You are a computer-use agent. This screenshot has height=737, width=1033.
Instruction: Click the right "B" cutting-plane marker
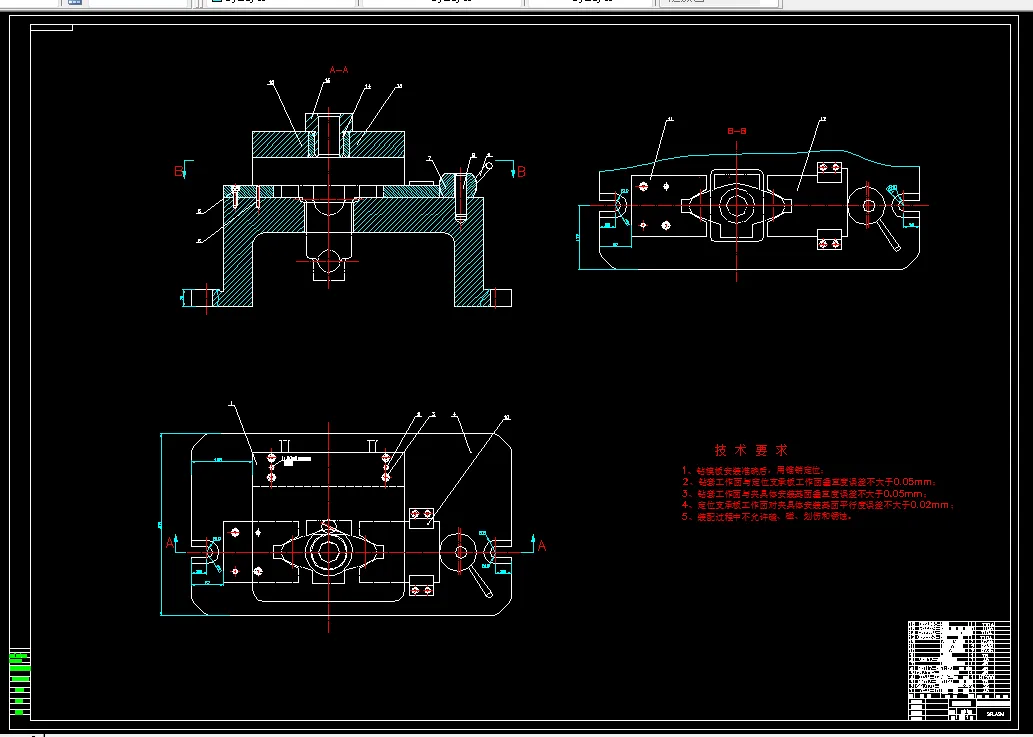click(521, 171)
